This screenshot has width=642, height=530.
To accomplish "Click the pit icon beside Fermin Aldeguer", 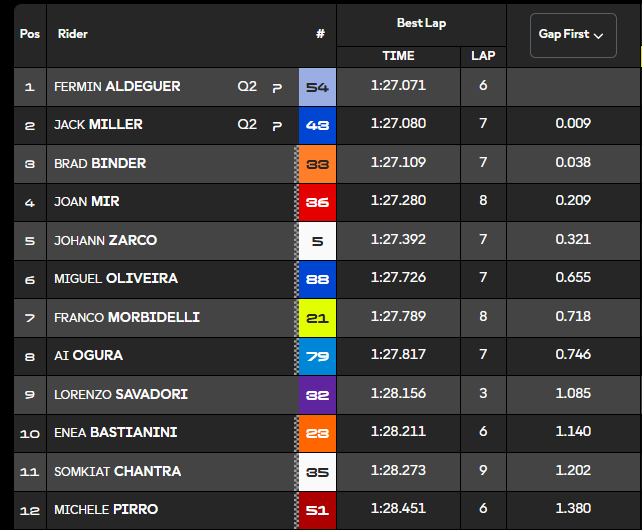I will tap(277, 88).
